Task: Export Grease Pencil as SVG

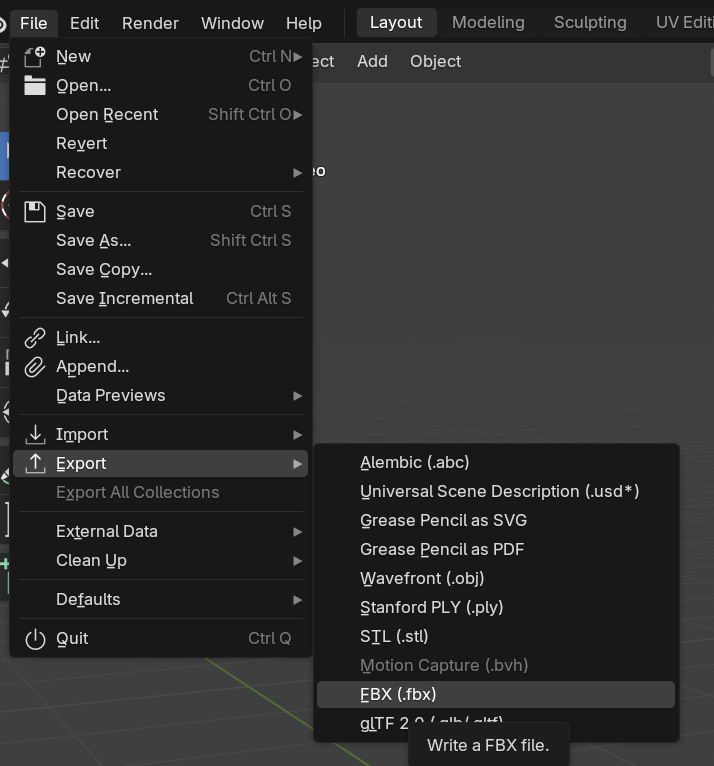Action: click(x=496, y=520)
